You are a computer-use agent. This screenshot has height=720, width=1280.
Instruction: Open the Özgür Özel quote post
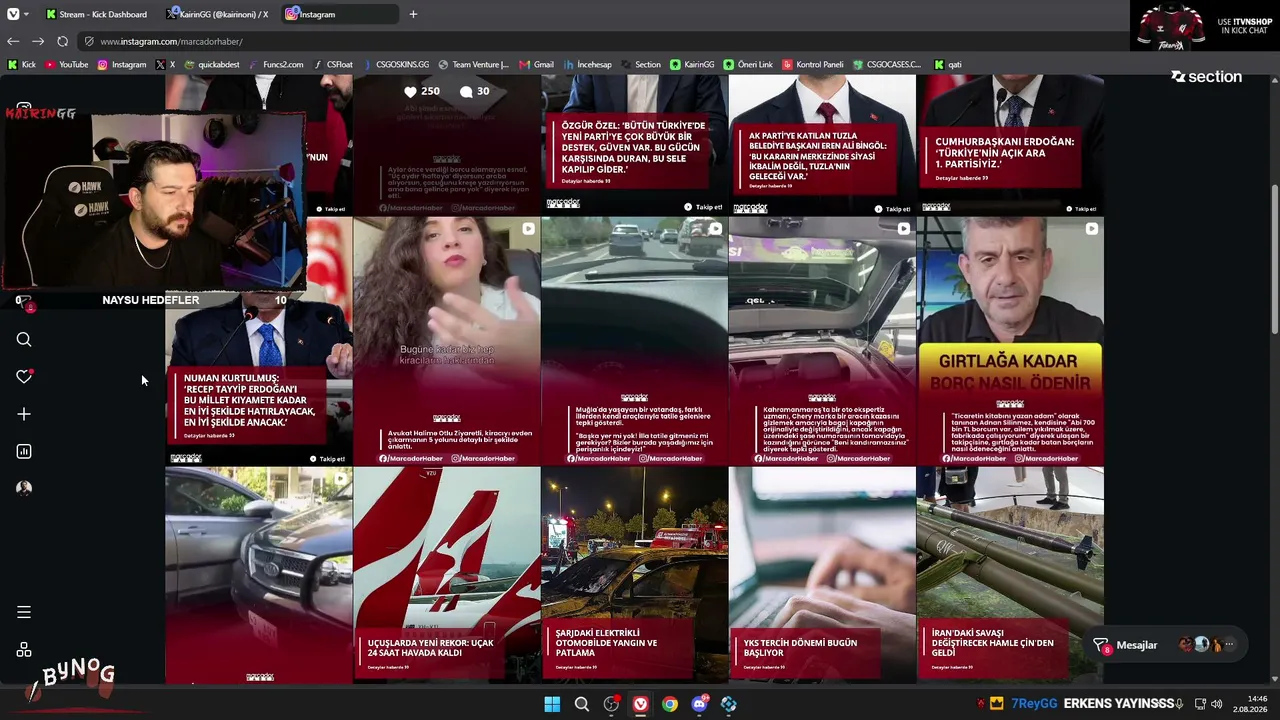pyautogui.click(x=634, y=145)
